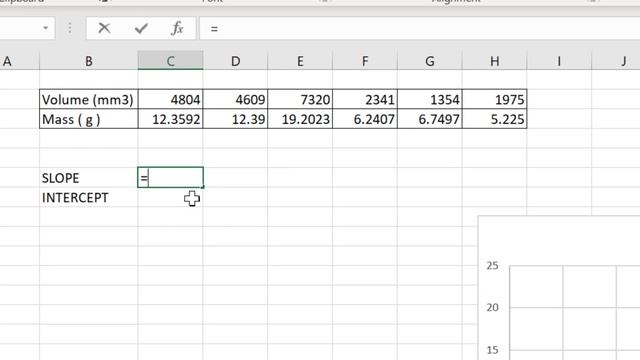The image size is (640, 360).
Task: Click the chart axis label 25
Action: pos(492,266)
